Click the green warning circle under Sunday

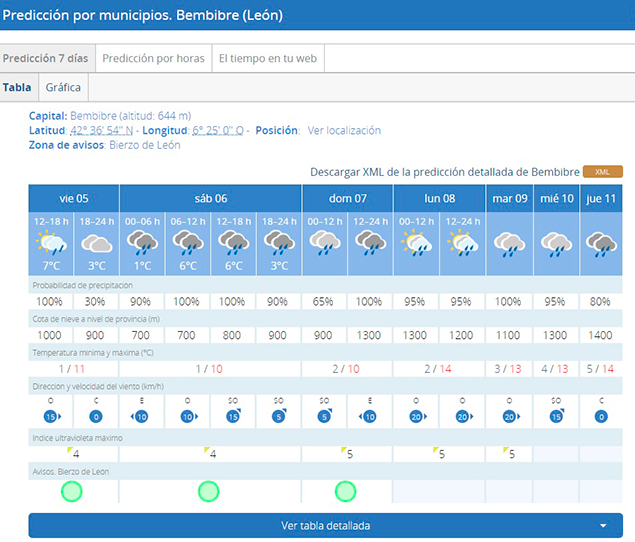[345, 491]
